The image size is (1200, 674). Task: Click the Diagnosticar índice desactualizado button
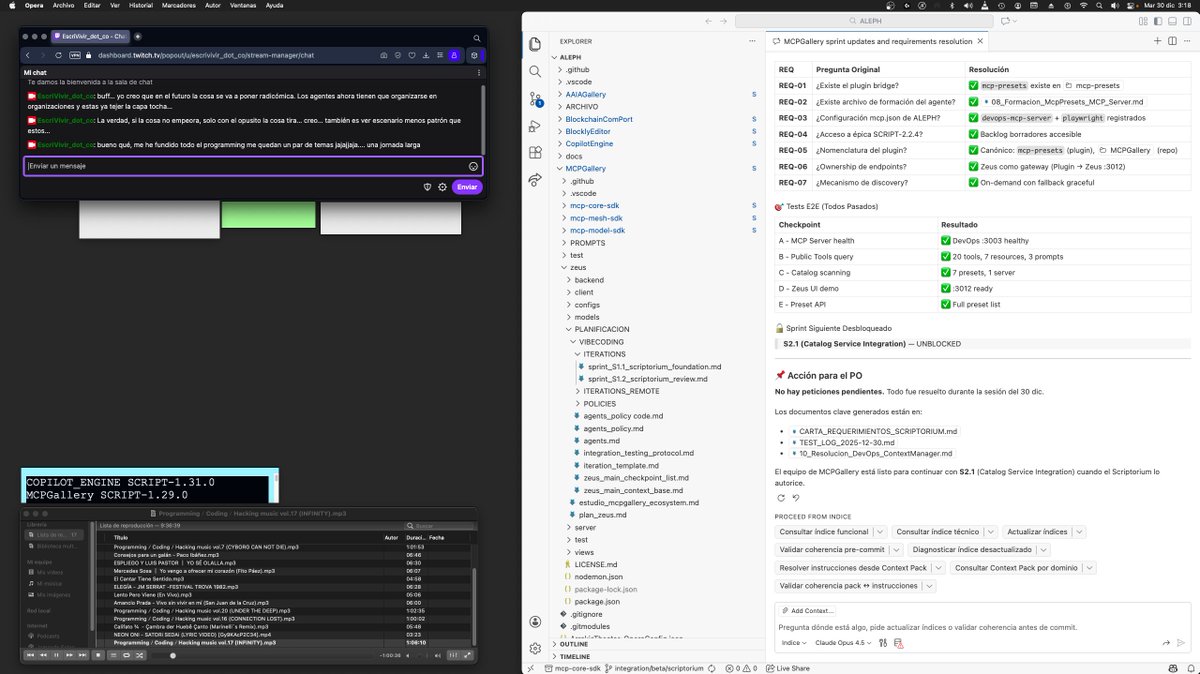pyautogui.click(x=971, y=550)
